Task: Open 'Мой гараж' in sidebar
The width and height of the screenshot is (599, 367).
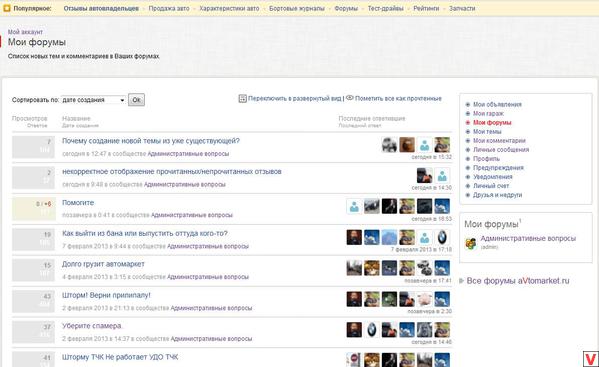Action: pyautogui.click(x=488, y=113)
